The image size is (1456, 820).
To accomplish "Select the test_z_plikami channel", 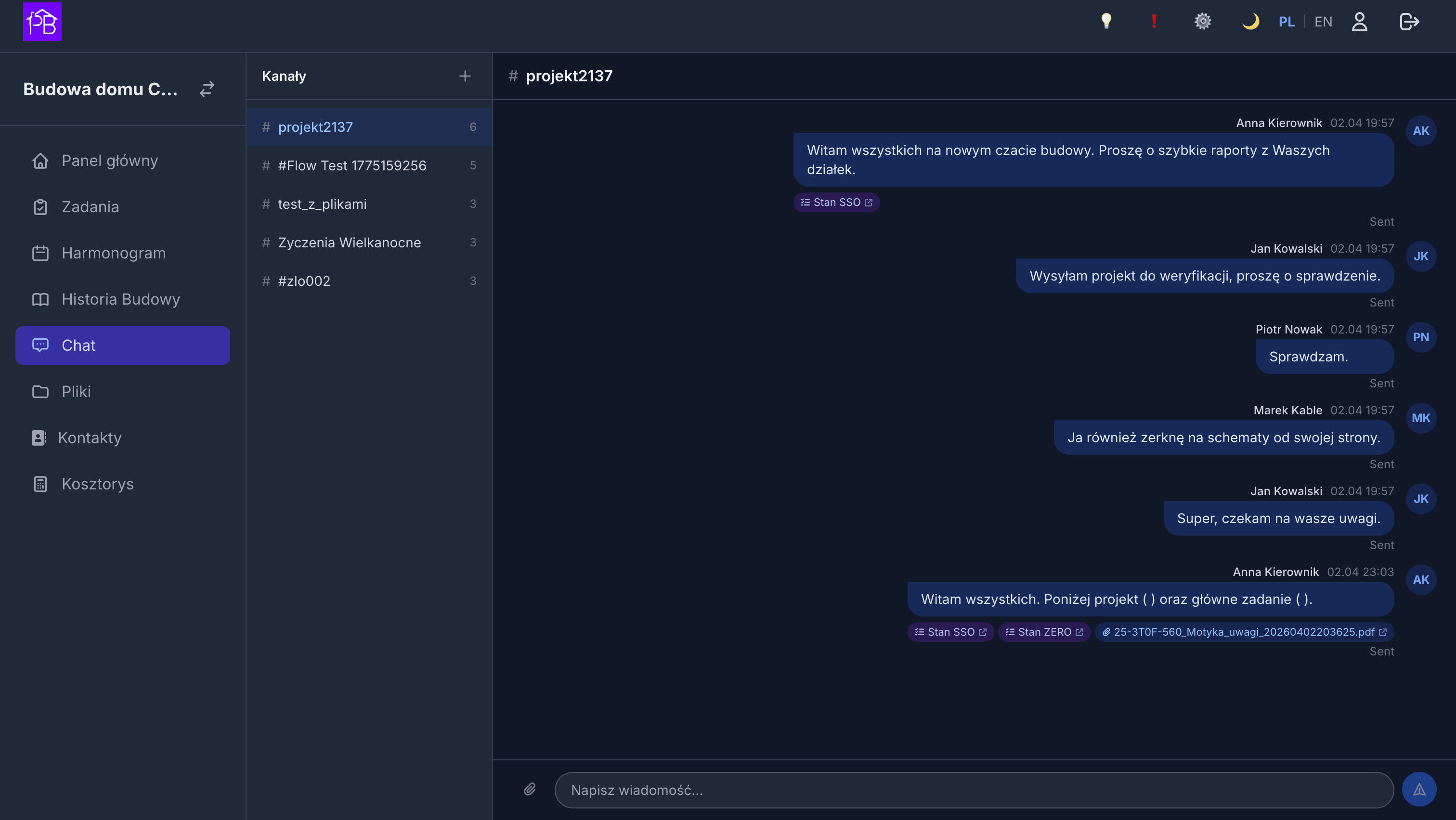I will 322,204.
